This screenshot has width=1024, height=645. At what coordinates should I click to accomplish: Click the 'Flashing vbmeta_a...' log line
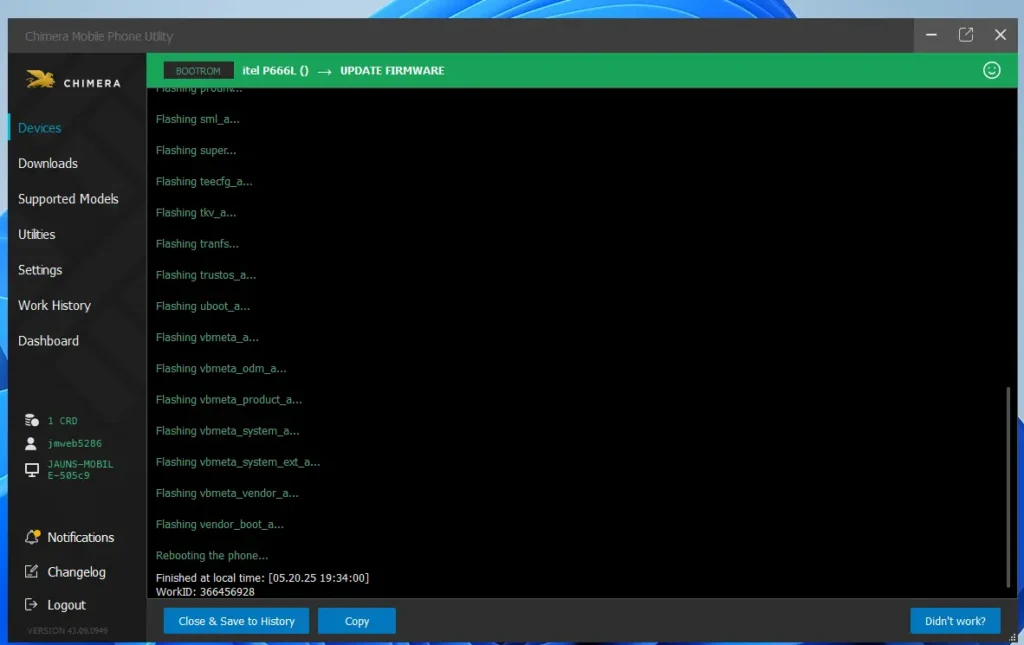coord(207,338)
